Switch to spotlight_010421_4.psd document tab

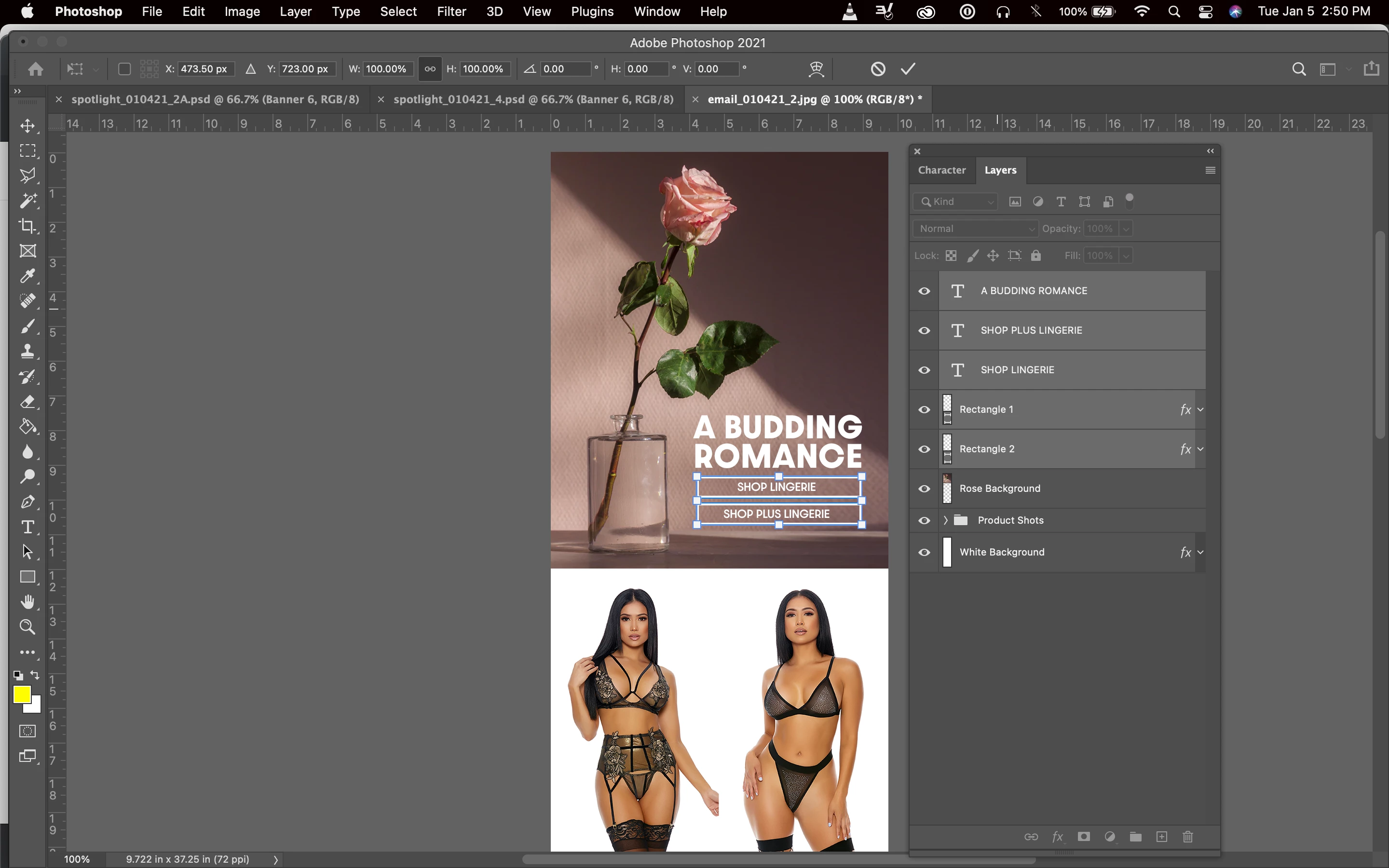tap(532, 99)
